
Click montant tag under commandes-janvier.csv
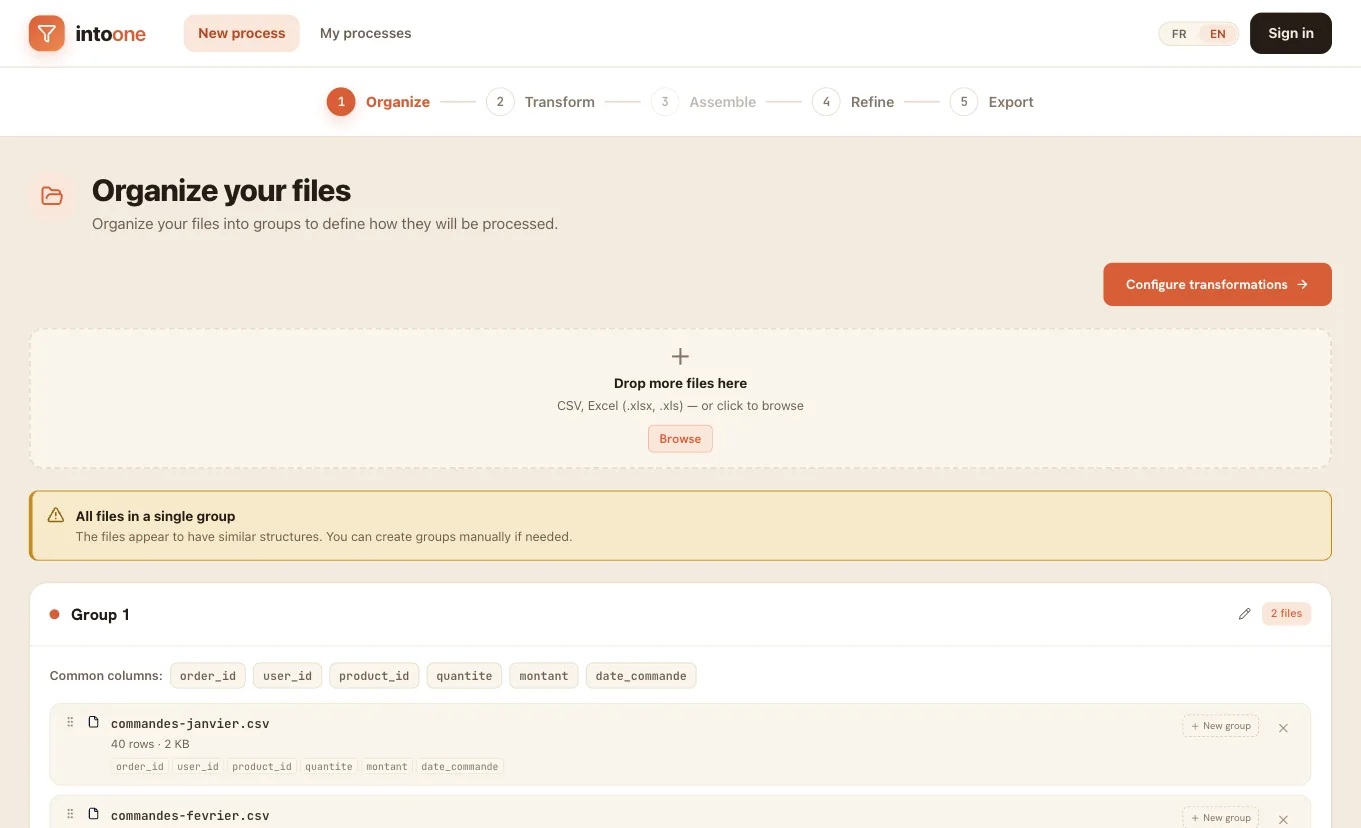coord(386,767)
